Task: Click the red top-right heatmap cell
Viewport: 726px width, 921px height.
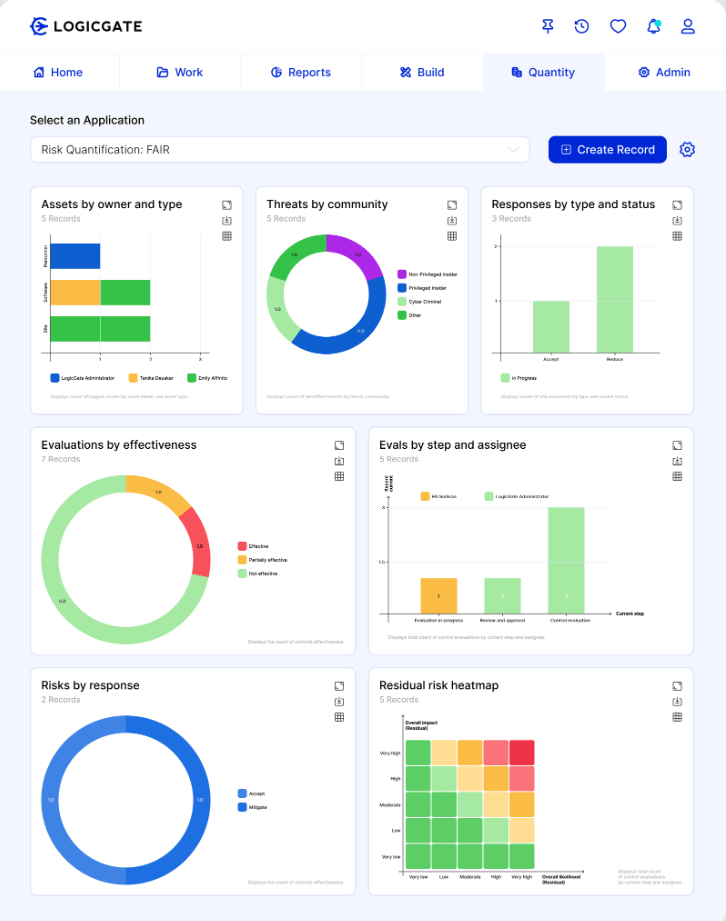Action: [x=522, y=752]
